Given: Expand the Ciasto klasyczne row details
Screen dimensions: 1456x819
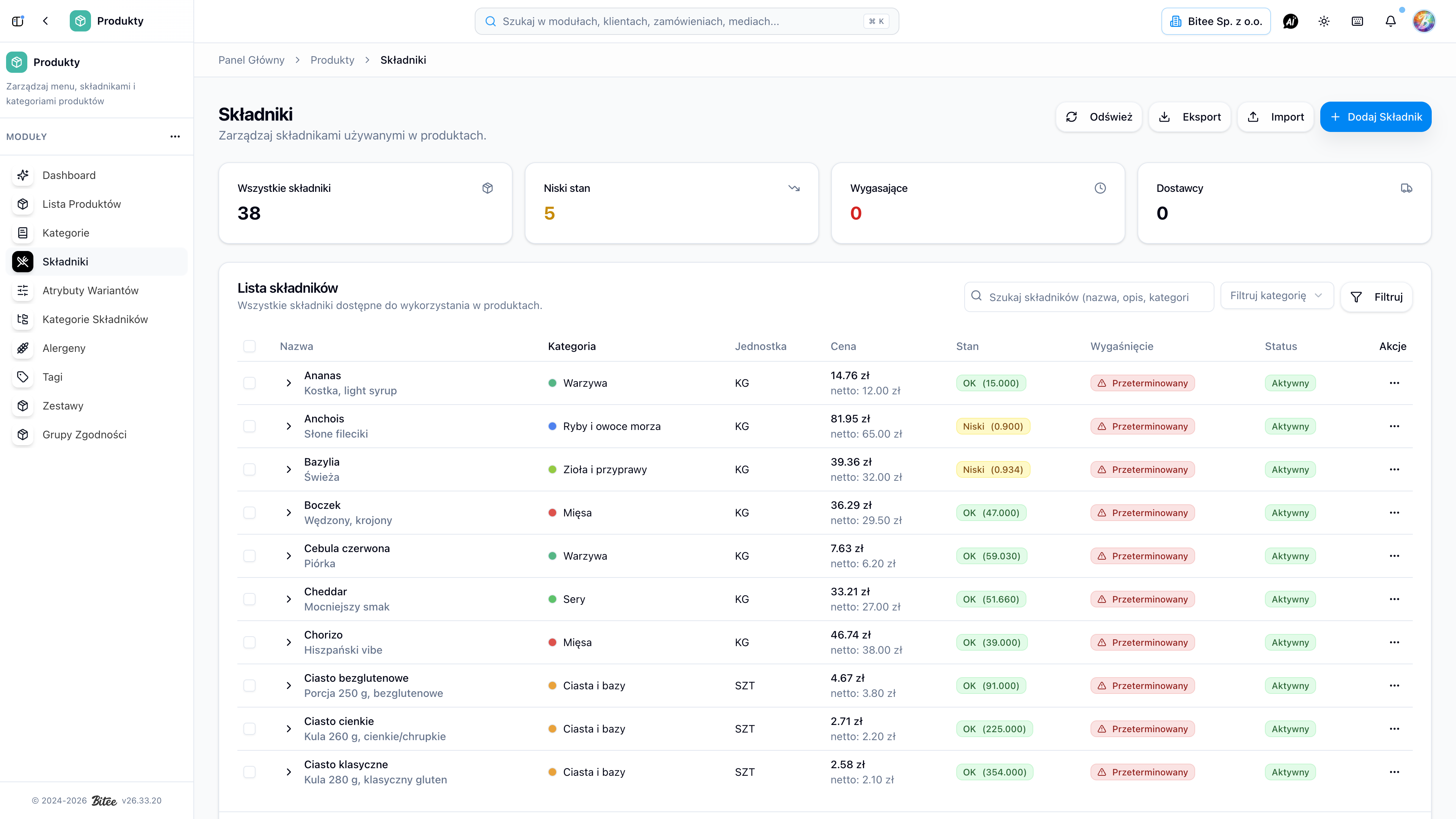Looking at the screenshot, I should point(289,772).
